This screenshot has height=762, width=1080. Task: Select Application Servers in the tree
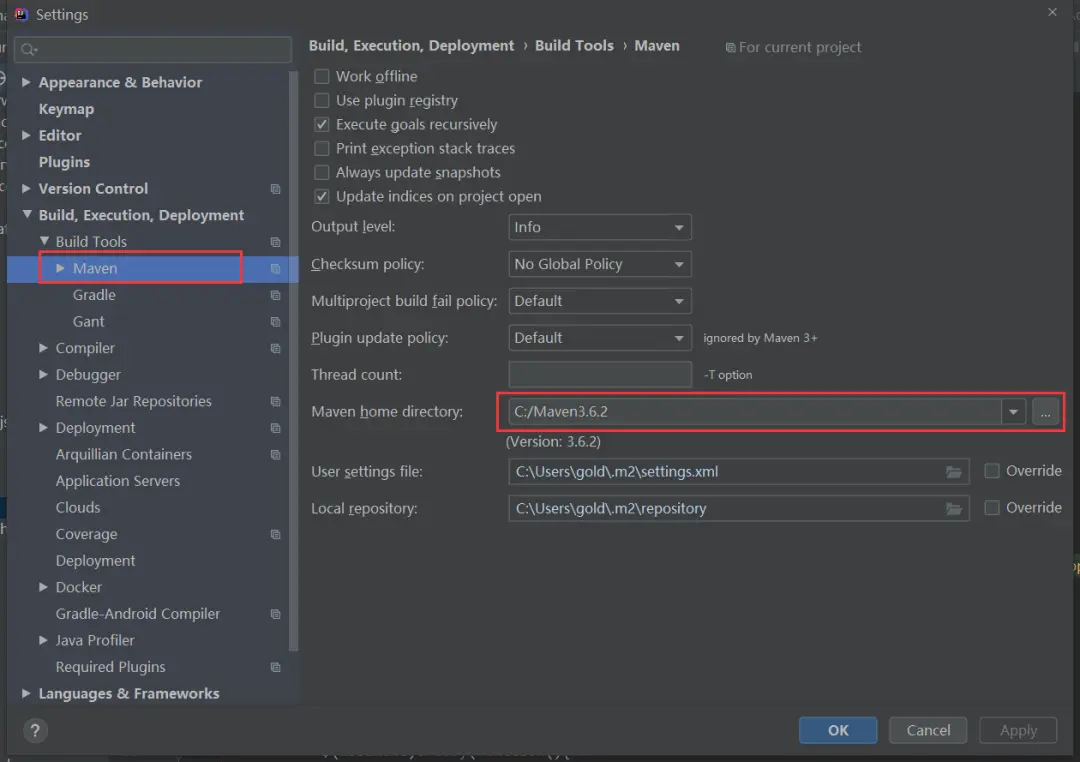(x=118, y=481)
